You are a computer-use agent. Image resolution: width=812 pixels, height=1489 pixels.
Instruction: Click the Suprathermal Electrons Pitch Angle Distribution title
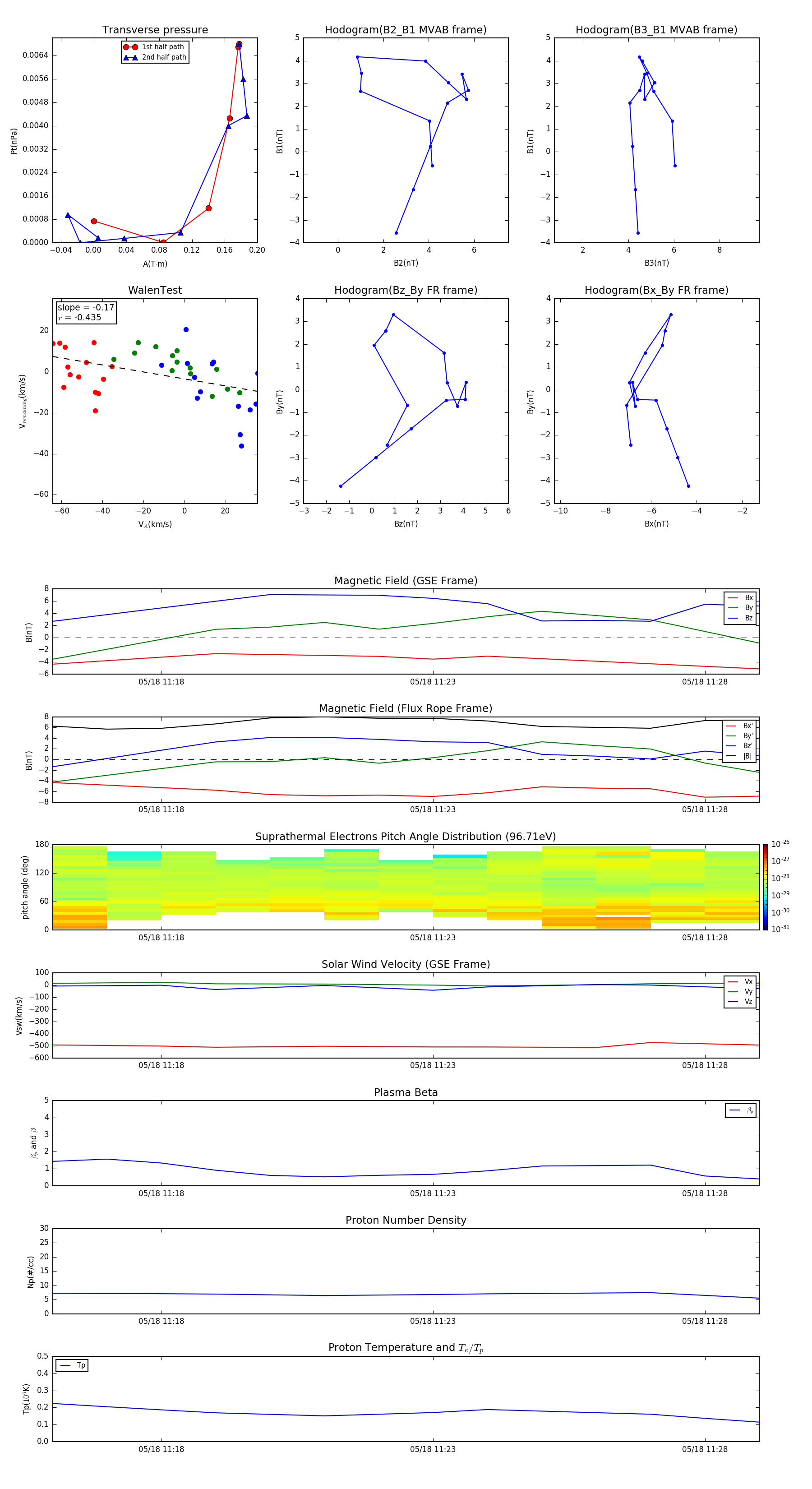[x=406, y=837]
